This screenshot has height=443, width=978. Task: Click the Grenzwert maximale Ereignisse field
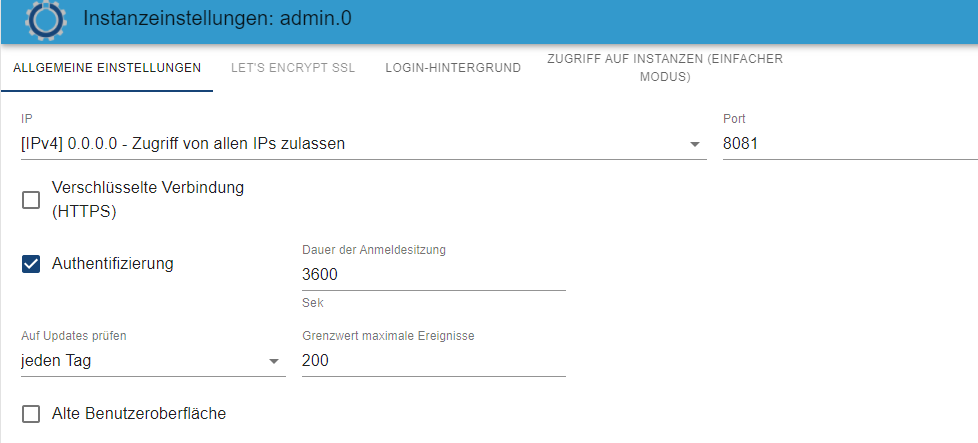433,361
